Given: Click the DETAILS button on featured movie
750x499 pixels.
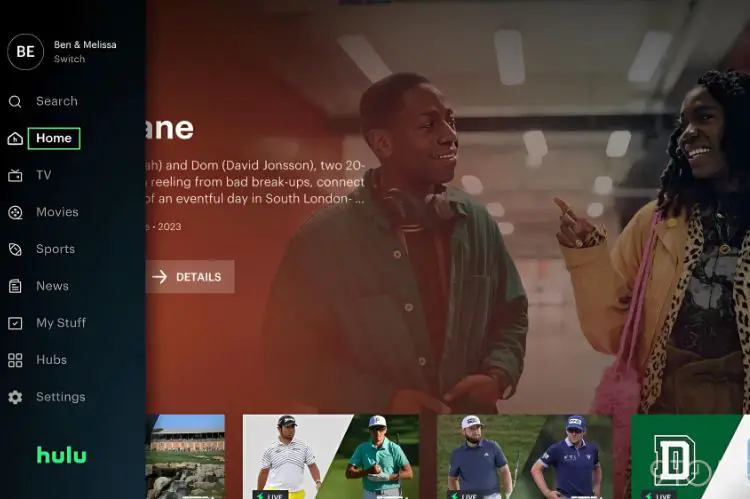Looking at the screenshot, I should 190,277.
